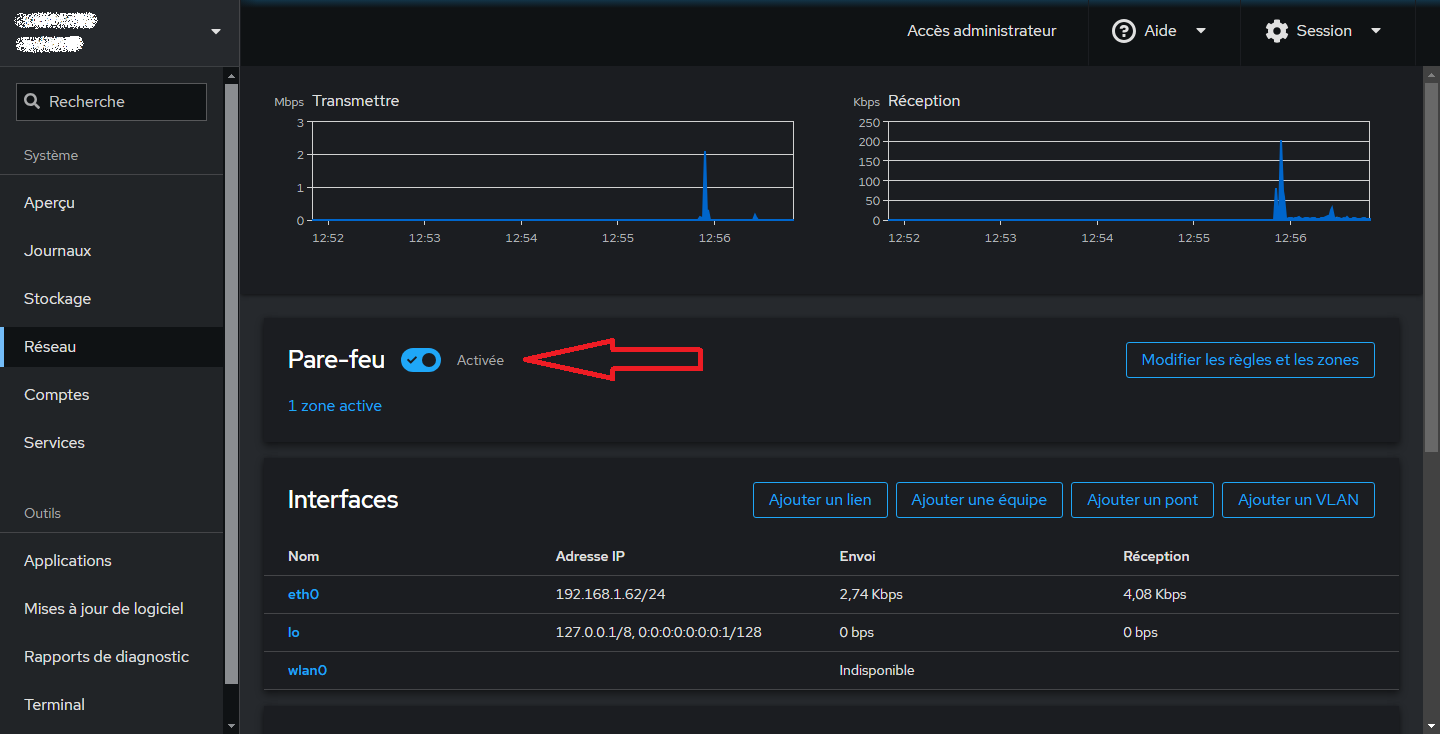The image size is (1440, 734).
Task: Click the Recherche search field
Action: [x=111, y=102]
